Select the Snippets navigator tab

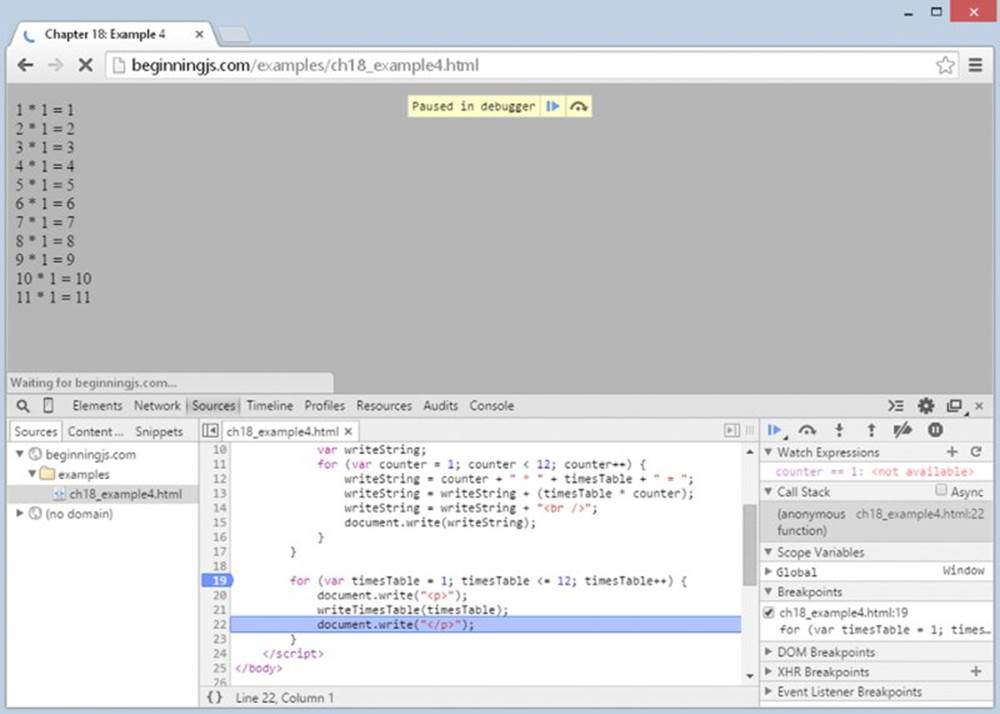(x=159, y=432)
